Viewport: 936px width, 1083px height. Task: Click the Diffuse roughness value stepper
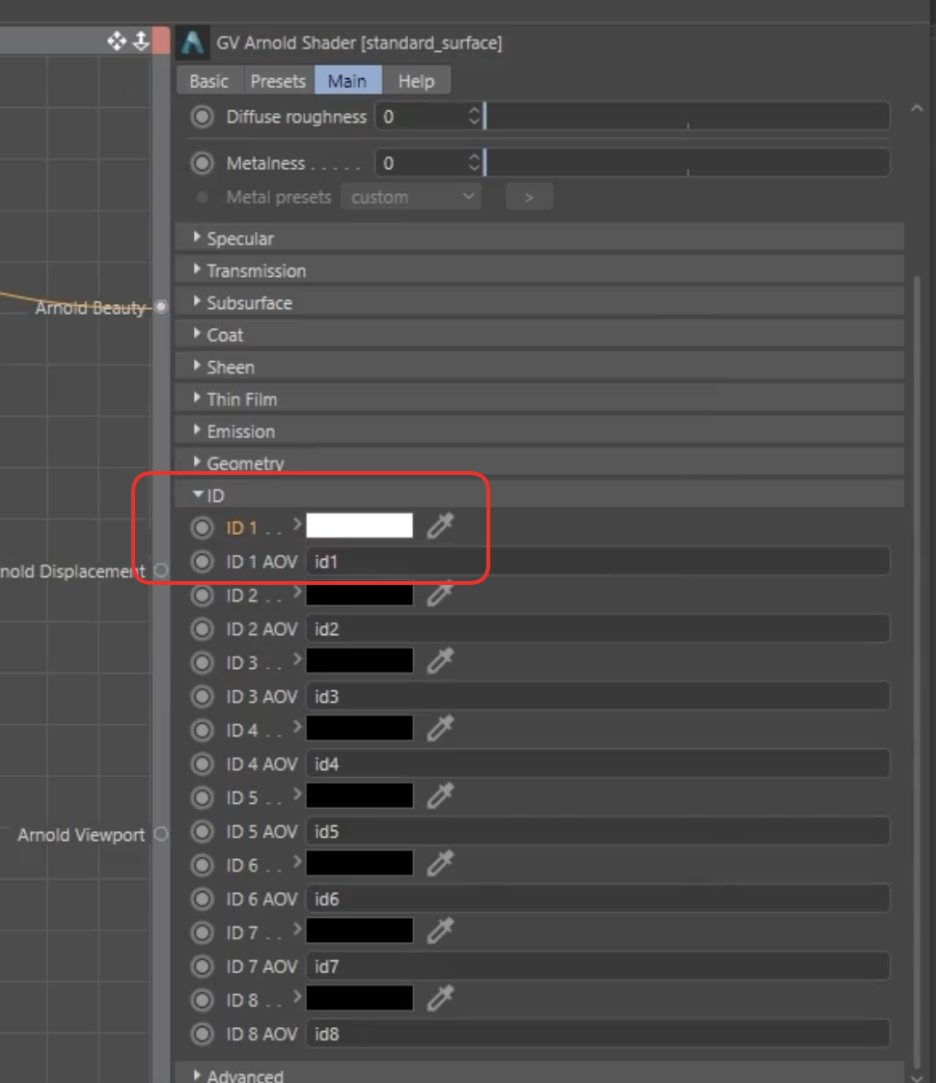[474, 116]
